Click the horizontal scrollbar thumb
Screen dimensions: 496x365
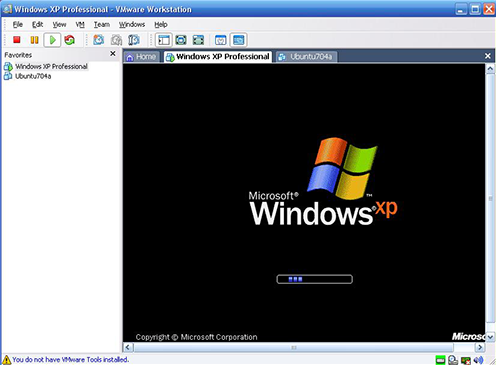293,347
